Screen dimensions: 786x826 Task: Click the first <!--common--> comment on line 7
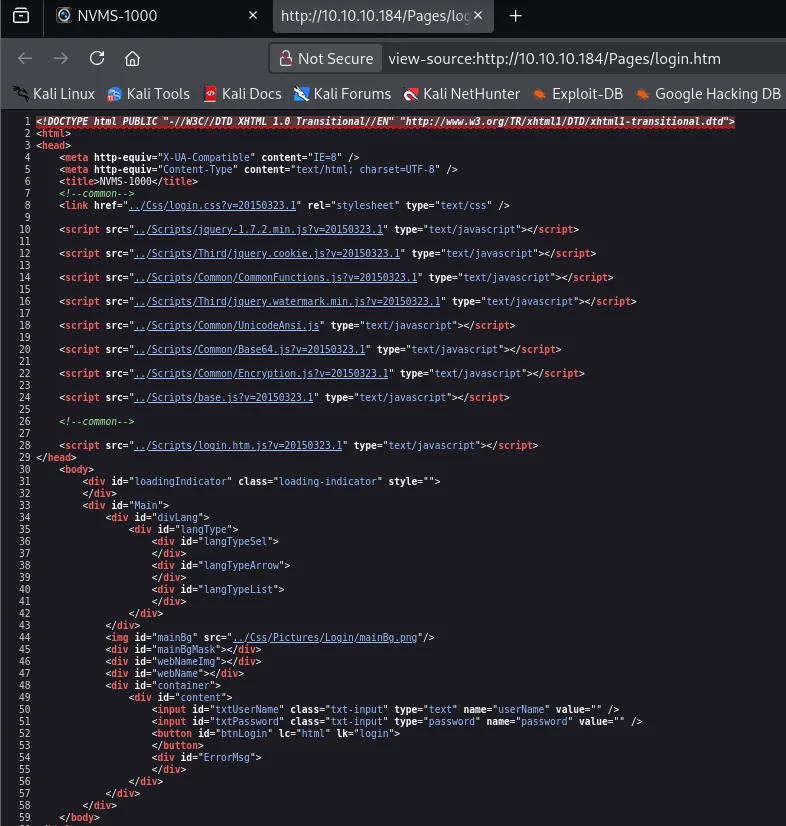(x=97, y=193)
